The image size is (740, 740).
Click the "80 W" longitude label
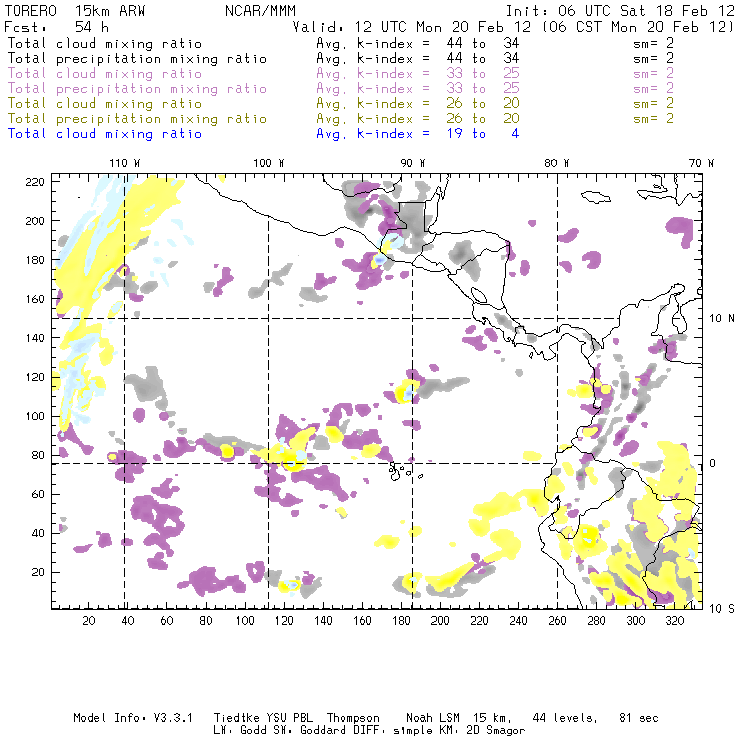coord(557,163)
